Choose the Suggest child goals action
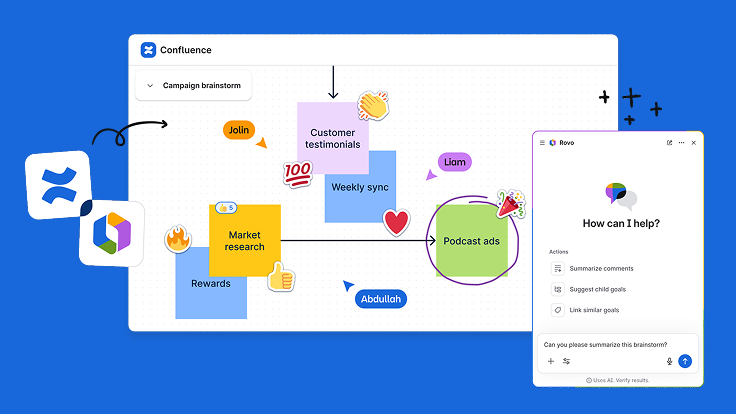 598,289
